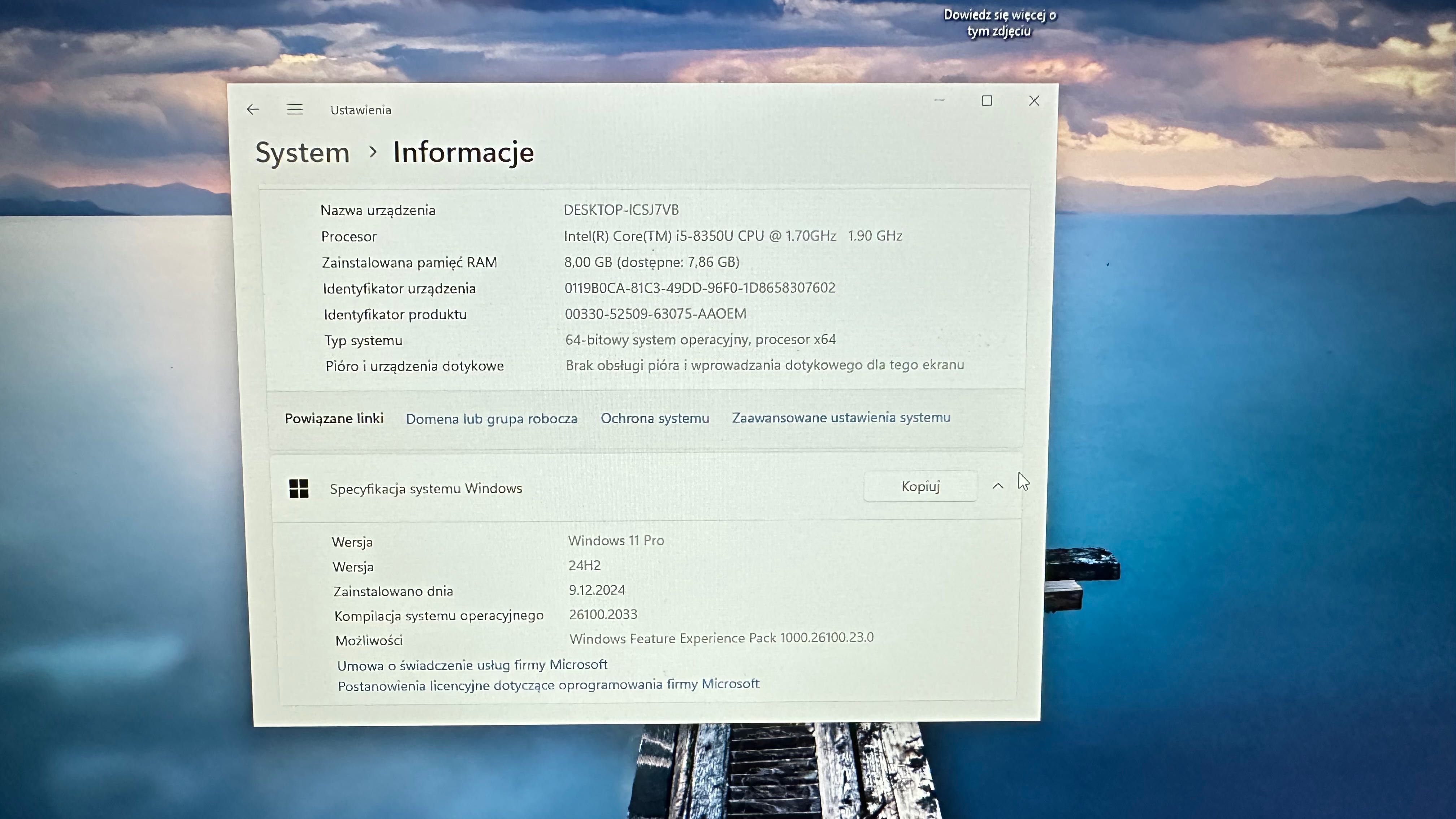Select OS build value 26100.2033
The height and width of the screenshot is (819, 1456).
pos(603,614)
